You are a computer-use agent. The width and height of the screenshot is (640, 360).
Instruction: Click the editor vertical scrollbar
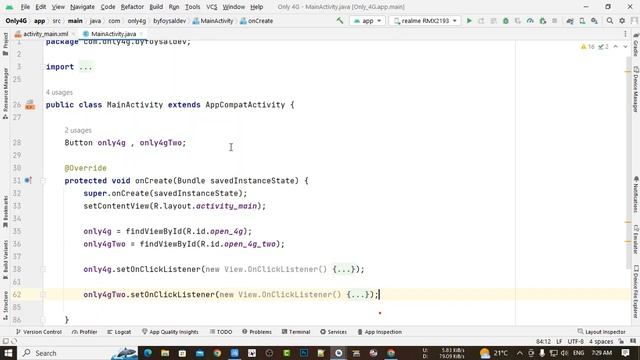click(x=628, y=163)
